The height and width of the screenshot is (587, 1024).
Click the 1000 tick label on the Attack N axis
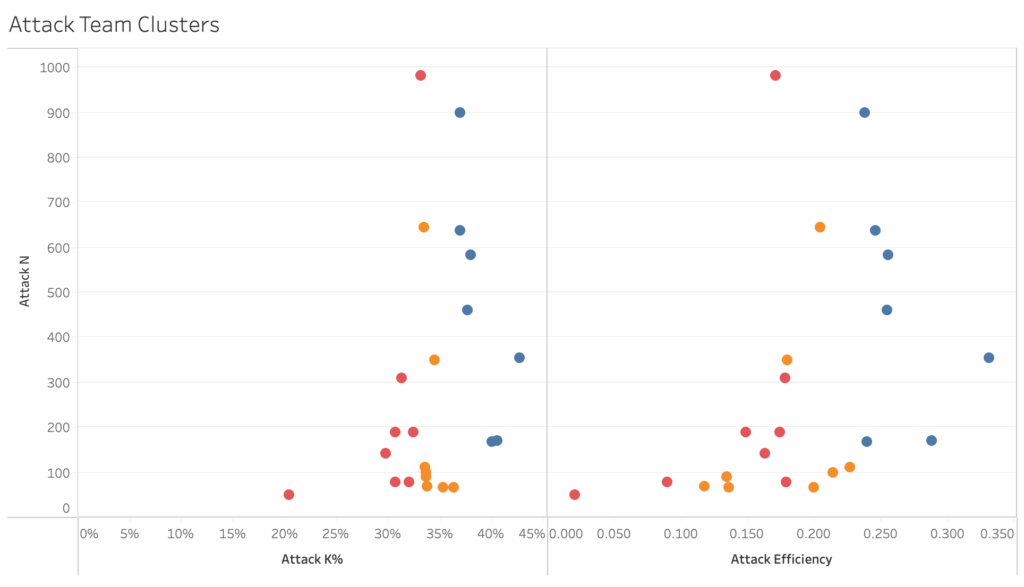click(55, 68)
